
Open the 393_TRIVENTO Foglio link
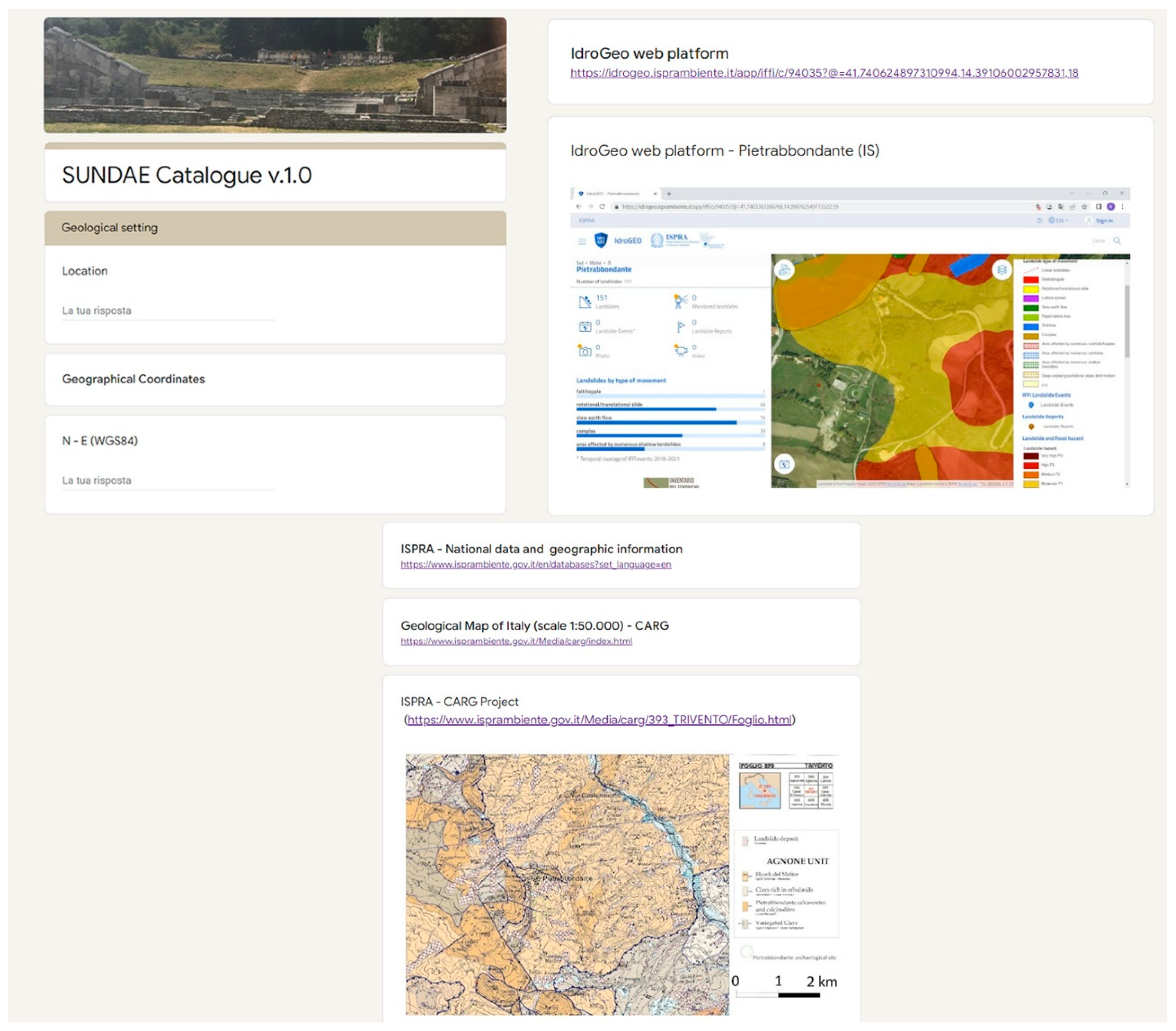point(599,719)
